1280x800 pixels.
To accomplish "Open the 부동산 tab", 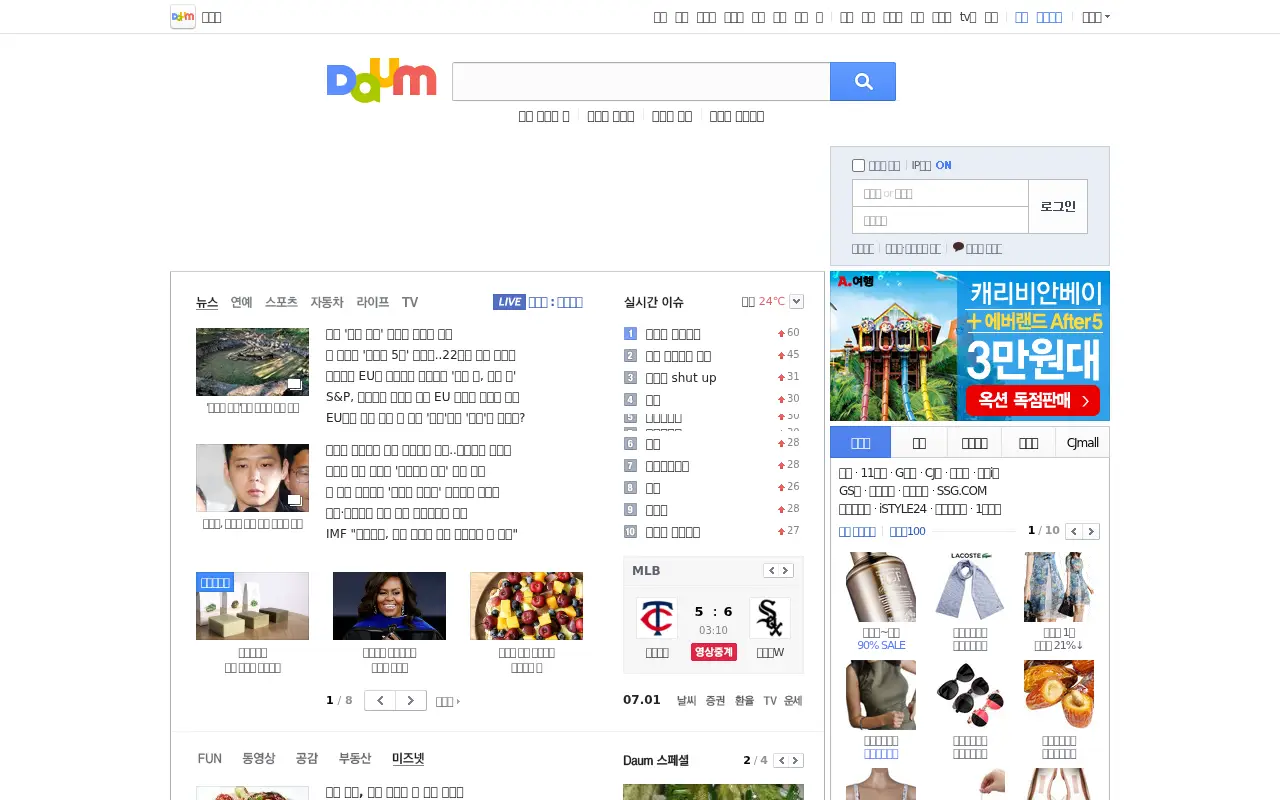I will 355,759.
